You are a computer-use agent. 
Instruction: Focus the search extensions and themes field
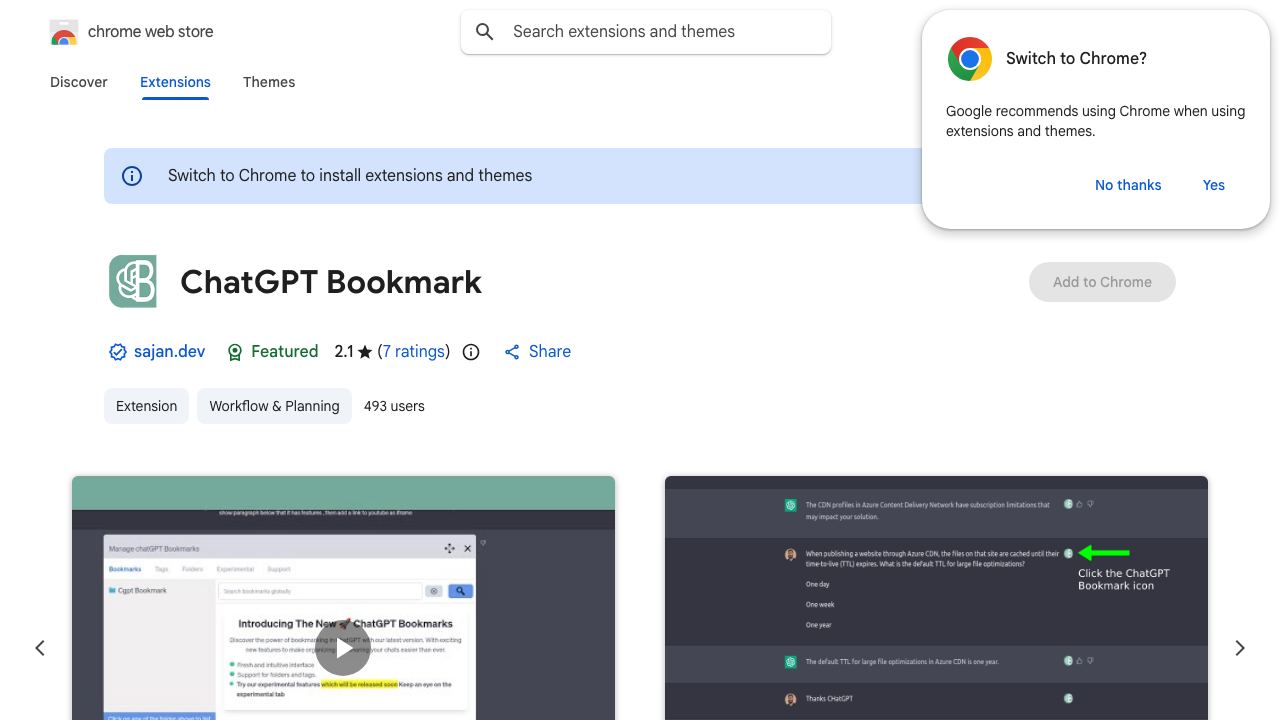[x=646, y=32]
